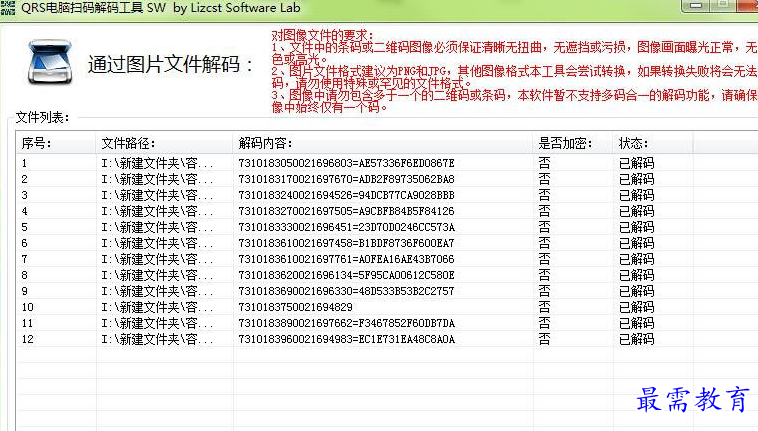The height and width of the screenshot is (431, 758).
Task: Click the 已解码 status in row 6
Action: [637, 243]
